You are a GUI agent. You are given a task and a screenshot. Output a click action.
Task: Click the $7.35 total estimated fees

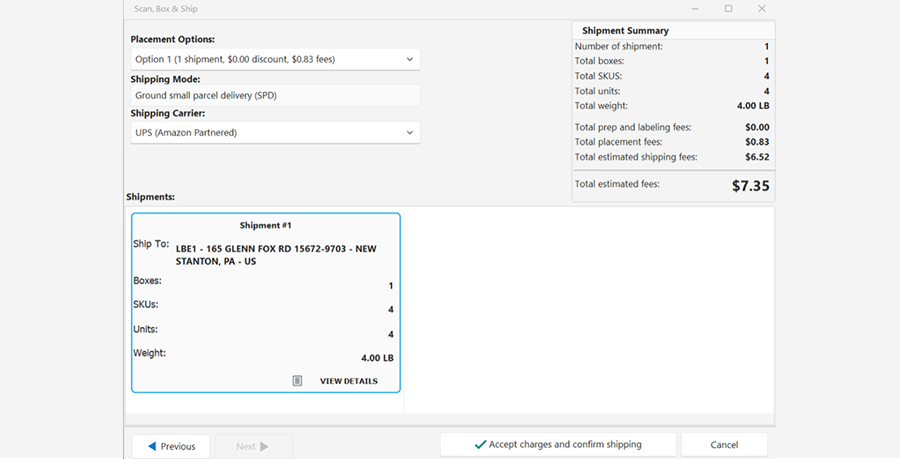(751, 186)
